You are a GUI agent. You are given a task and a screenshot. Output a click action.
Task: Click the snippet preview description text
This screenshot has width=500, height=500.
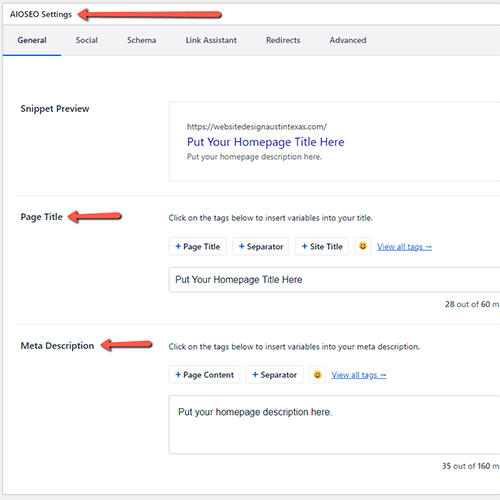pos(254,157)
